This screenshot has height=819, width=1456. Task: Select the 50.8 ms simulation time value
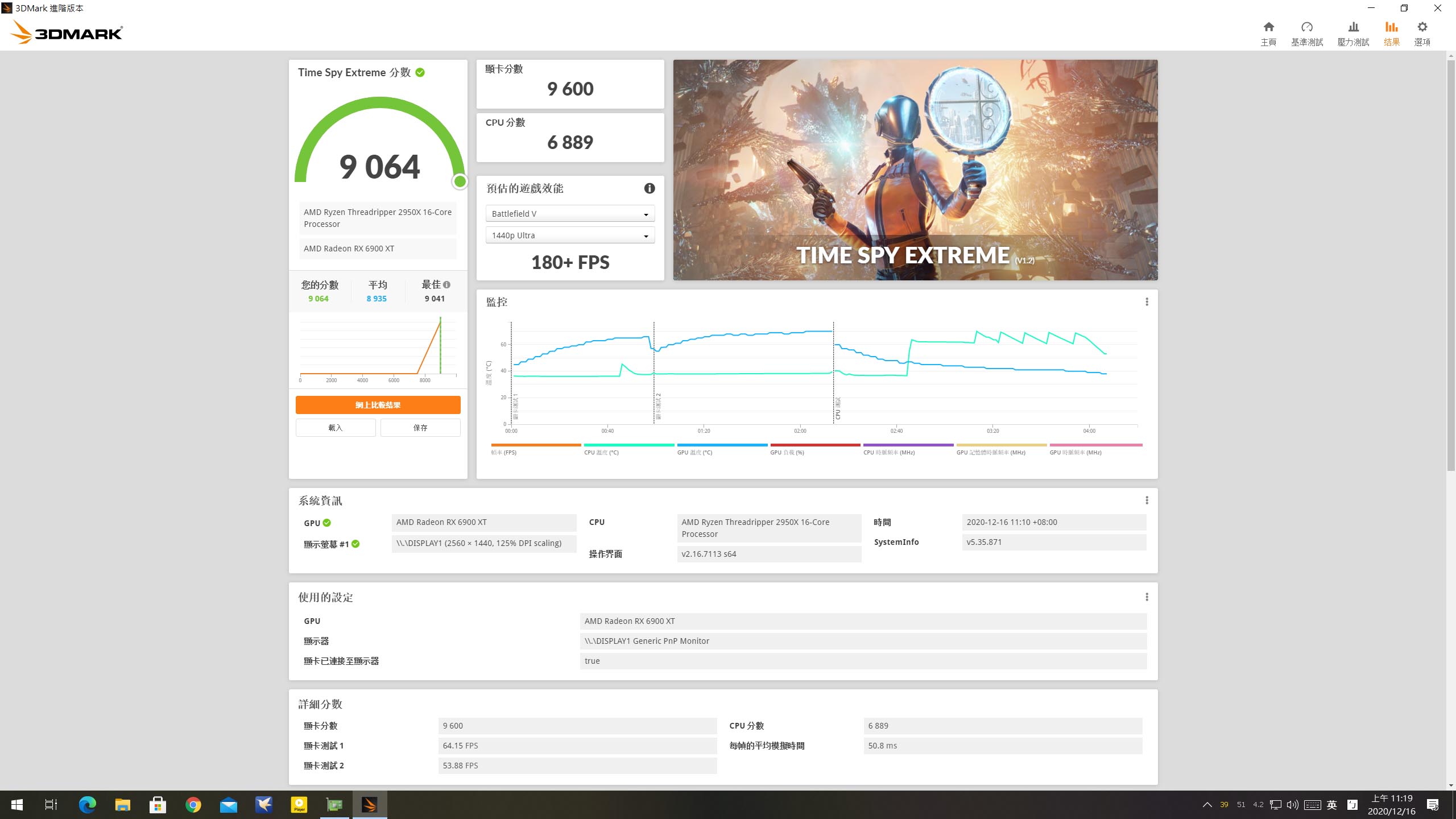click(1003, 746)
